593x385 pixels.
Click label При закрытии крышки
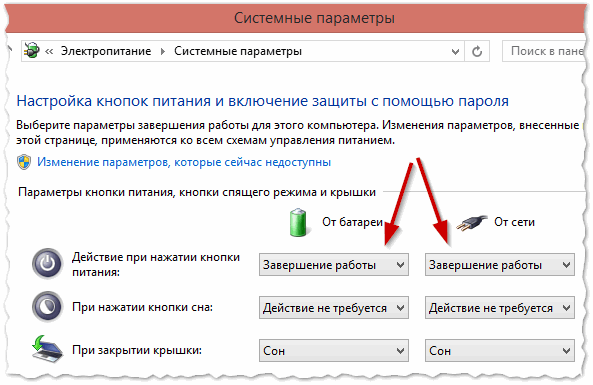point(137,350)
